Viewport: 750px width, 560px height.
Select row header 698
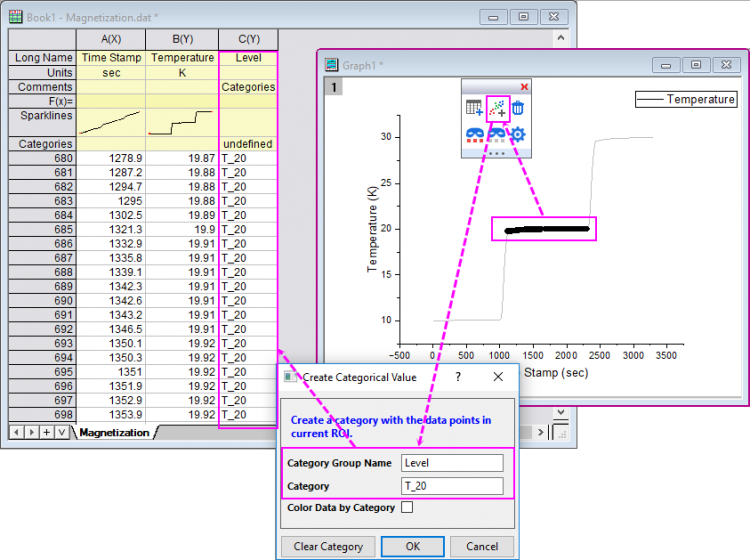click(x=43, y=415)
